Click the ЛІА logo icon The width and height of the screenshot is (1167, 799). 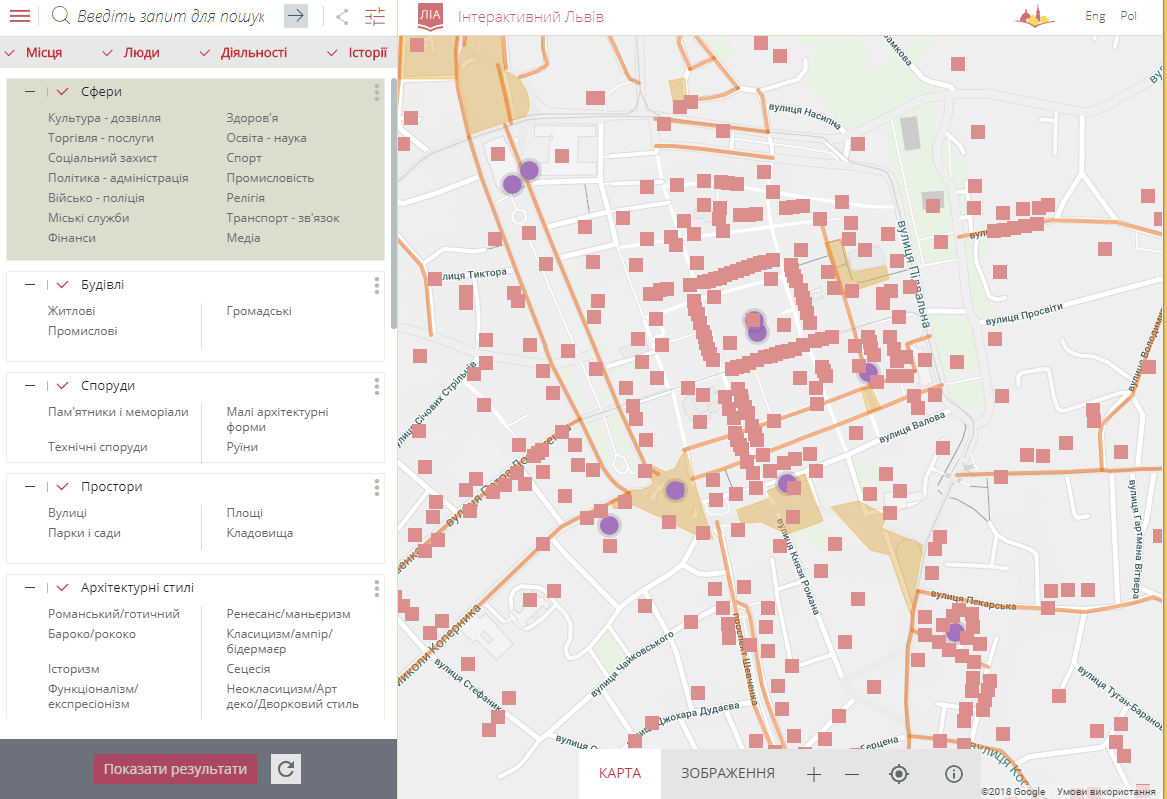click(430, 17)
